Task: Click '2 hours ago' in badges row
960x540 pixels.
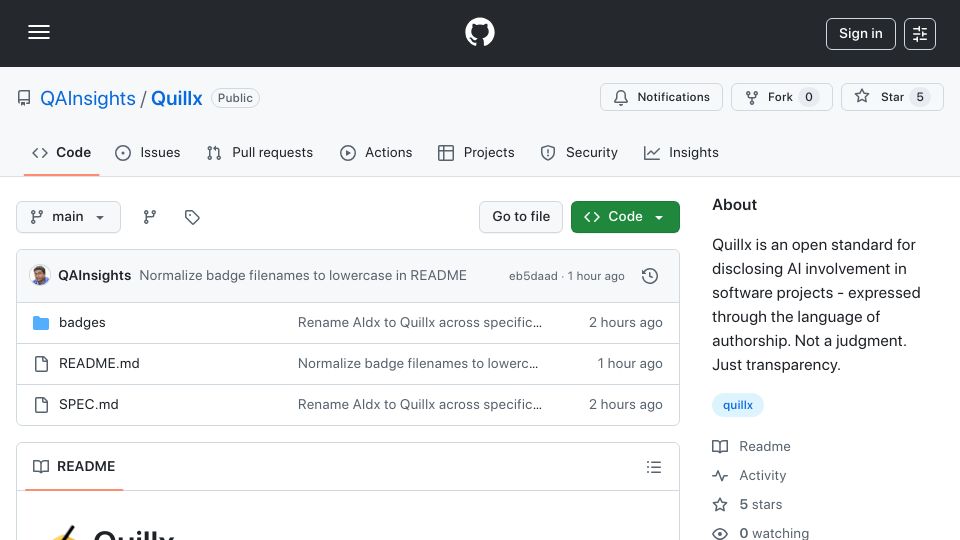Action: click(625, 323)
